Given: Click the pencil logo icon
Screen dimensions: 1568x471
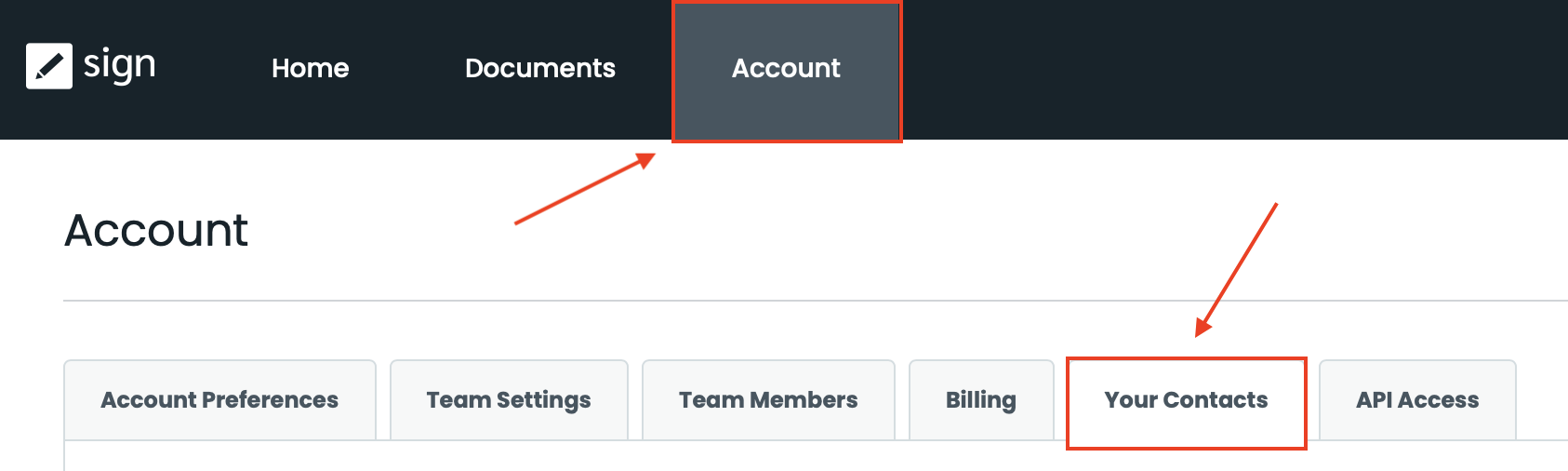Looking at the screenshot, I should (x=48, y=66).
